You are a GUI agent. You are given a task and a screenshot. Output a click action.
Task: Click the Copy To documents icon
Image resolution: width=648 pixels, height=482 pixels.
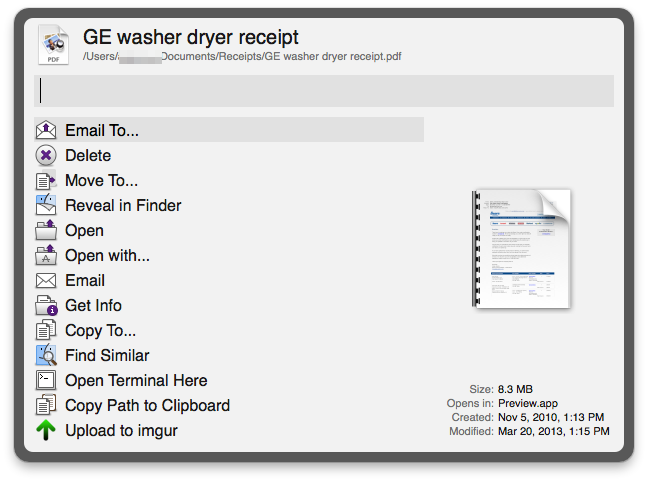(x=46, y=330)
